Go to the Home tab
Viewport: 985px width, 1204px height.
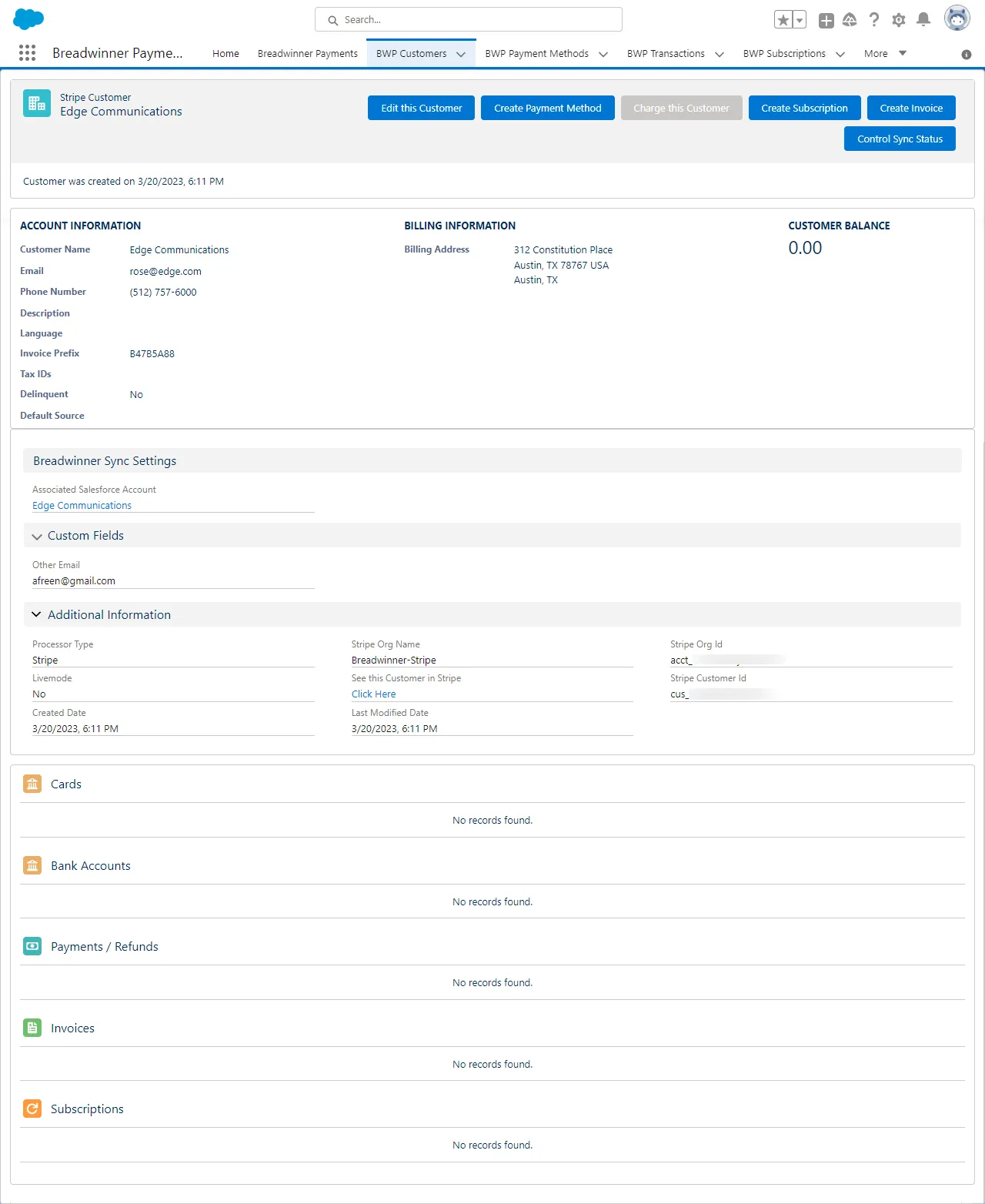point(225,54)
